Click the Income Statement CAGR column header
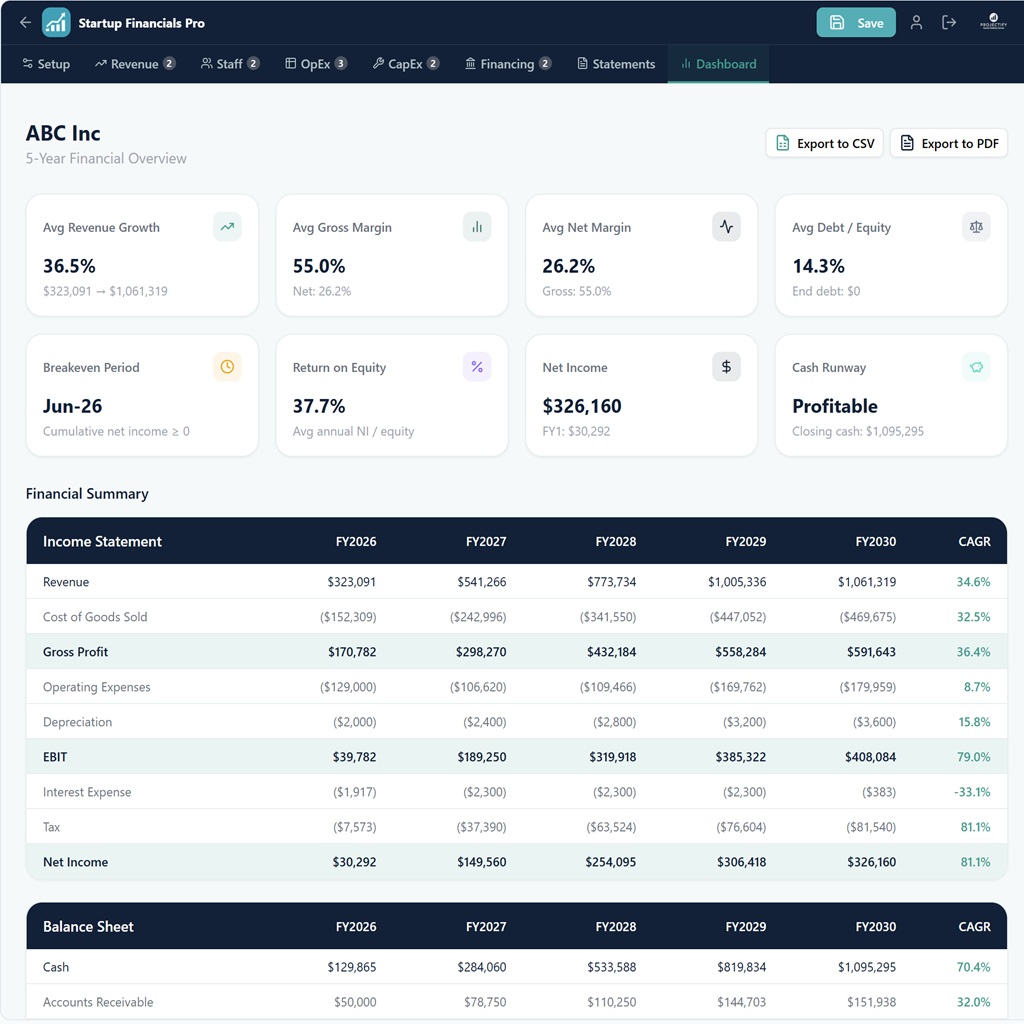The height and width of the screenshot is (1024, 1024). tap(974, 541)
